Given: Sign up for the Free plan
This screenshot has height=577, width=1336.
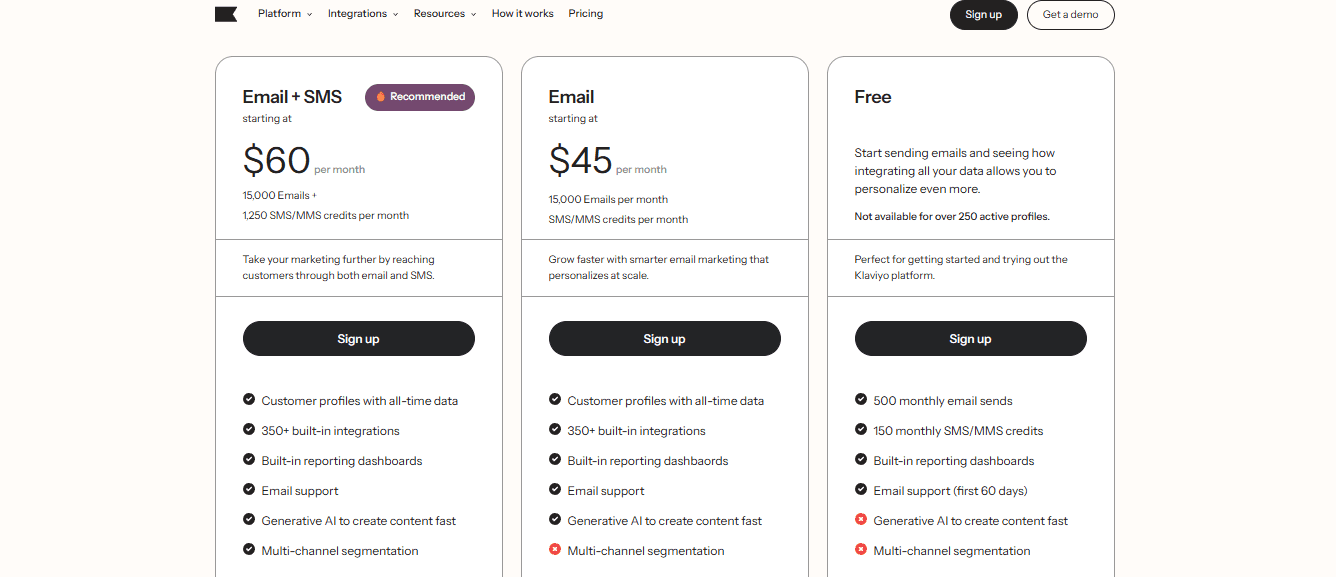Looking at the screenshot, I should click(x=971, y=339).
